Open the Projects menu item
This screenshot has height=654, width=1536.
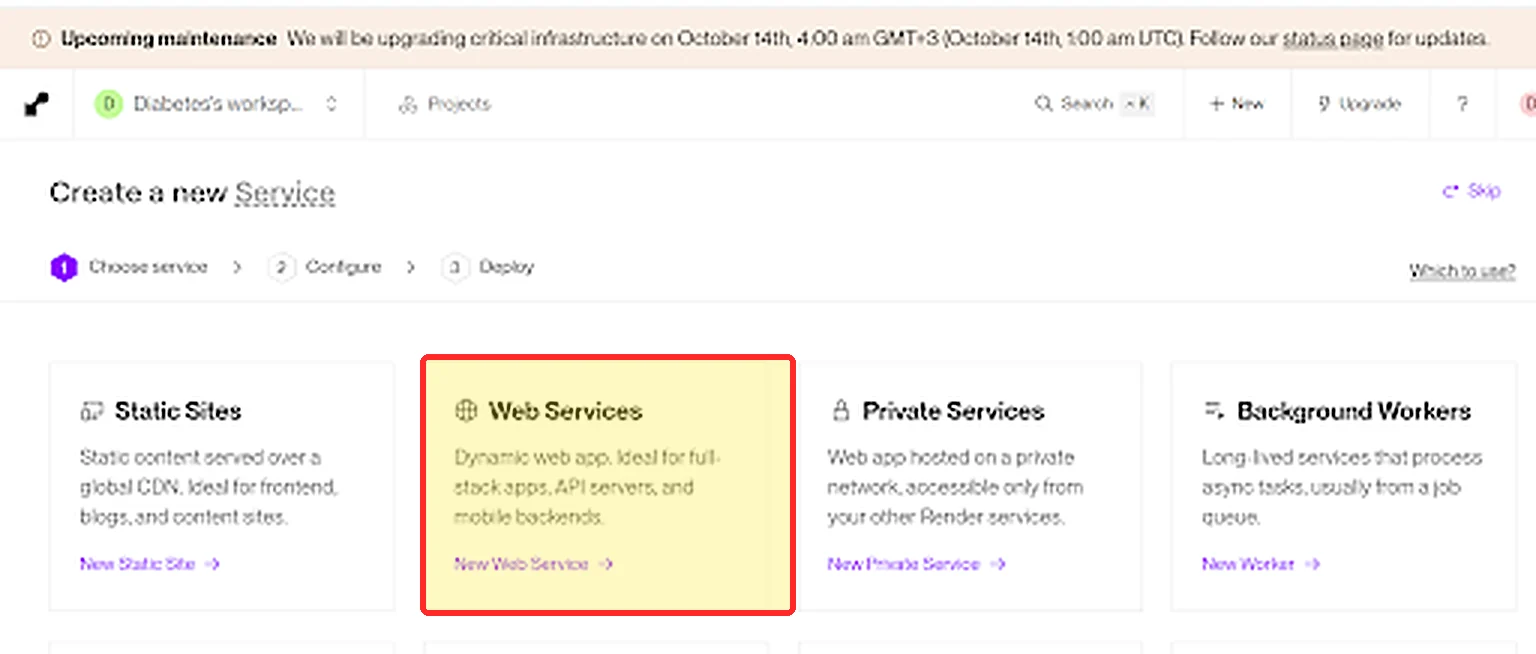pos(445,104)
